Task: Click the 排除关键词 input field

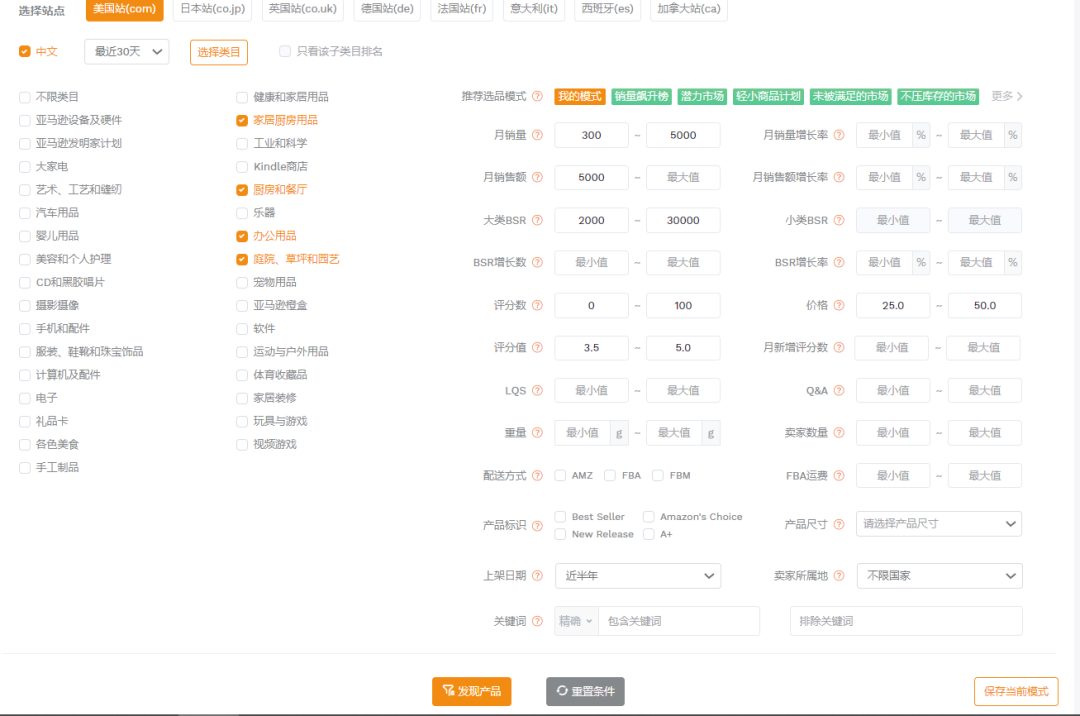Action: click(x=906, y=621)
